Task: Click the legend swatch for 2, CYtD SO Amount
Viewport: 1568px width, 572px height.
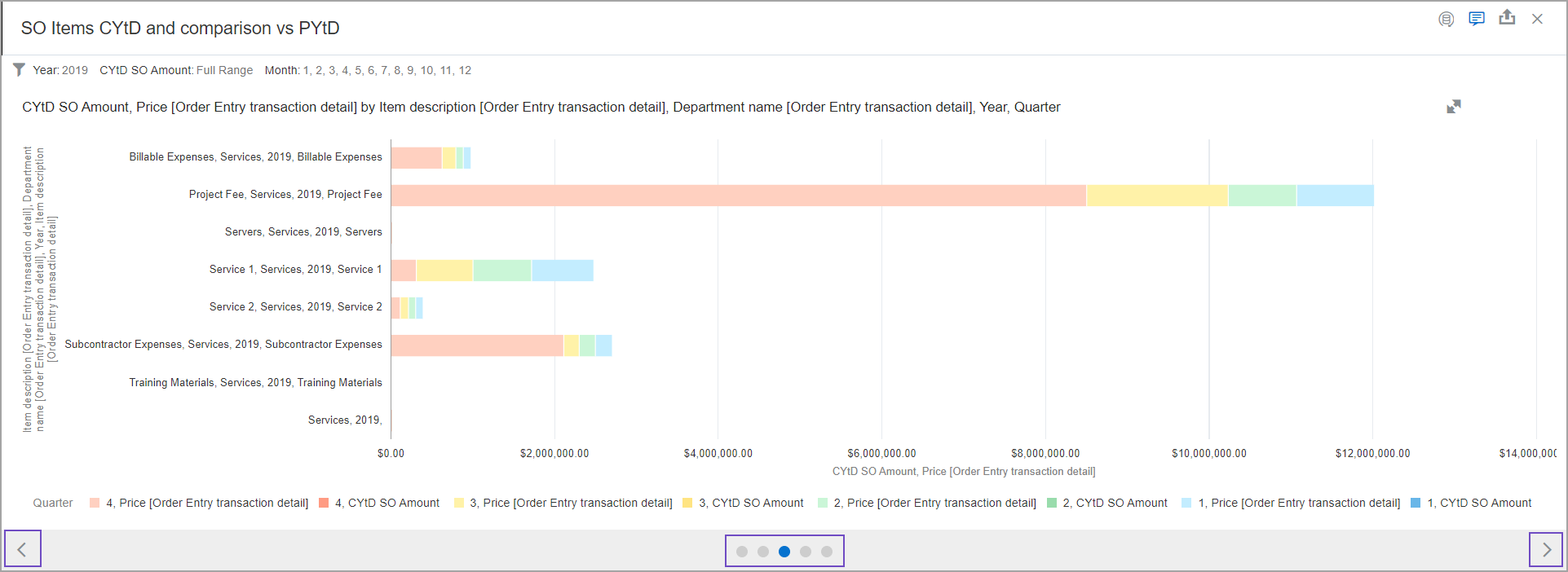Action: click(1052, 503)
